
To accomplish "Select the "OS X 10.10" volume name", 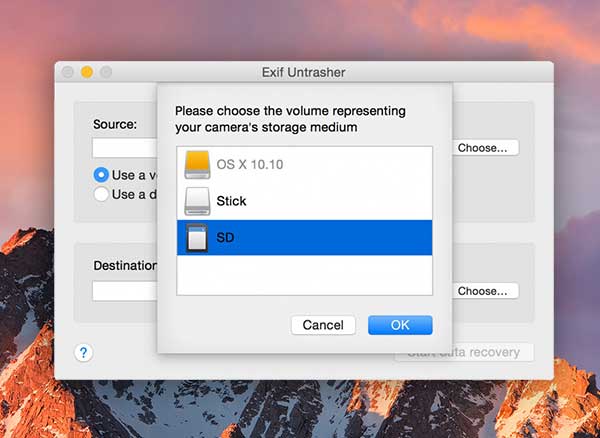I will coord(249,164).
